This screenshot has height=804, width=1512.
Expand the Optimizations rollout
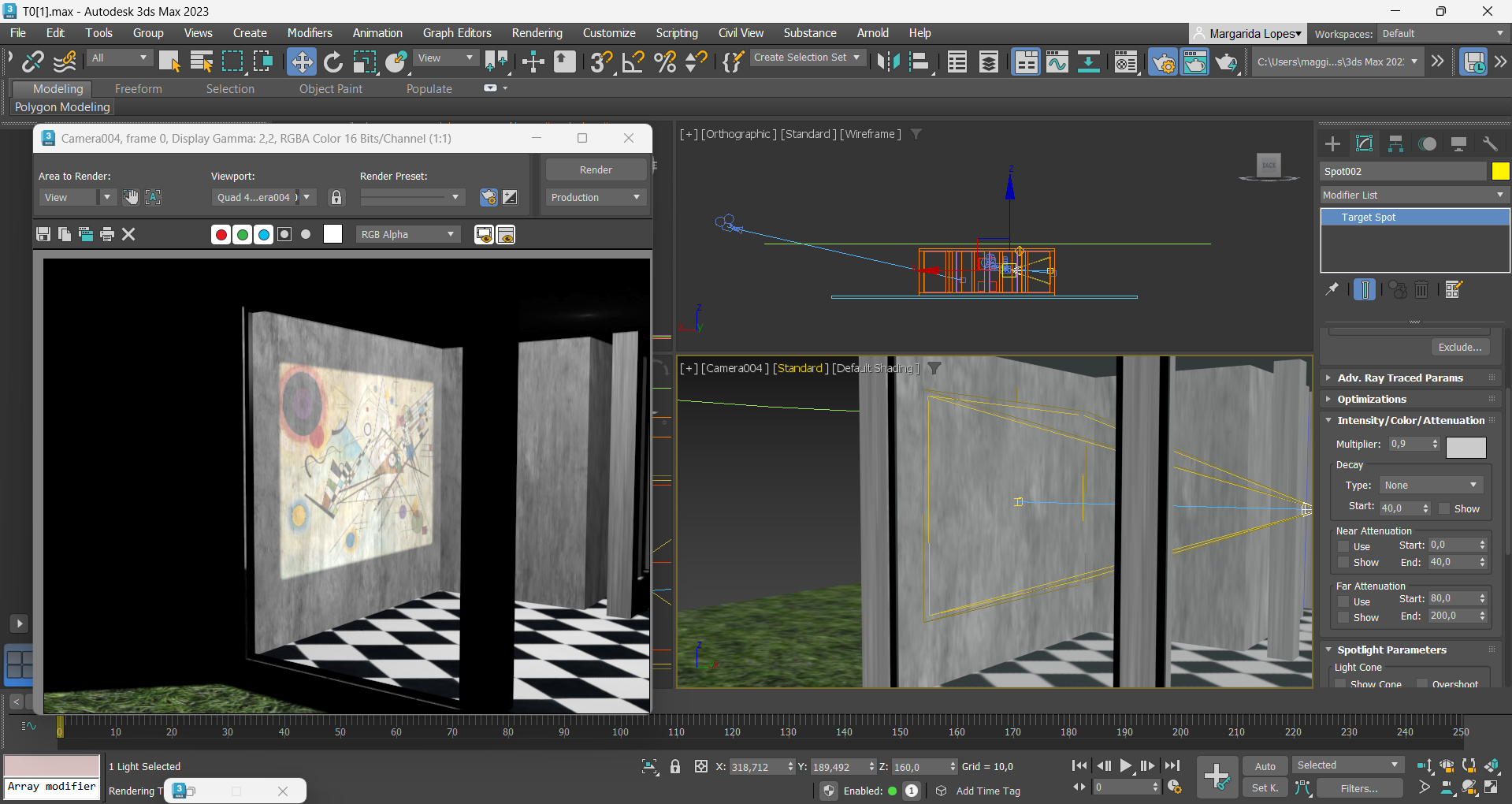(x=1372, y=400)
